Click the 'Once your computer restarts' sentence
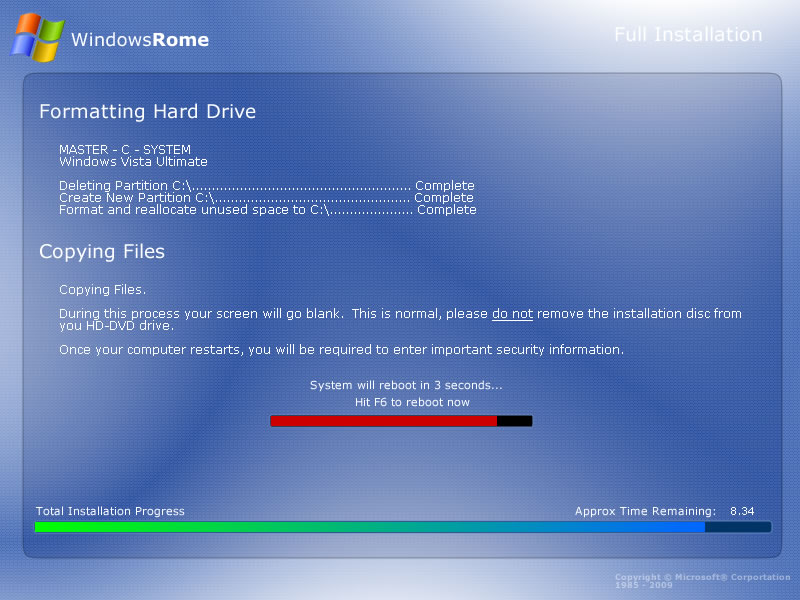 click(341, 349)
